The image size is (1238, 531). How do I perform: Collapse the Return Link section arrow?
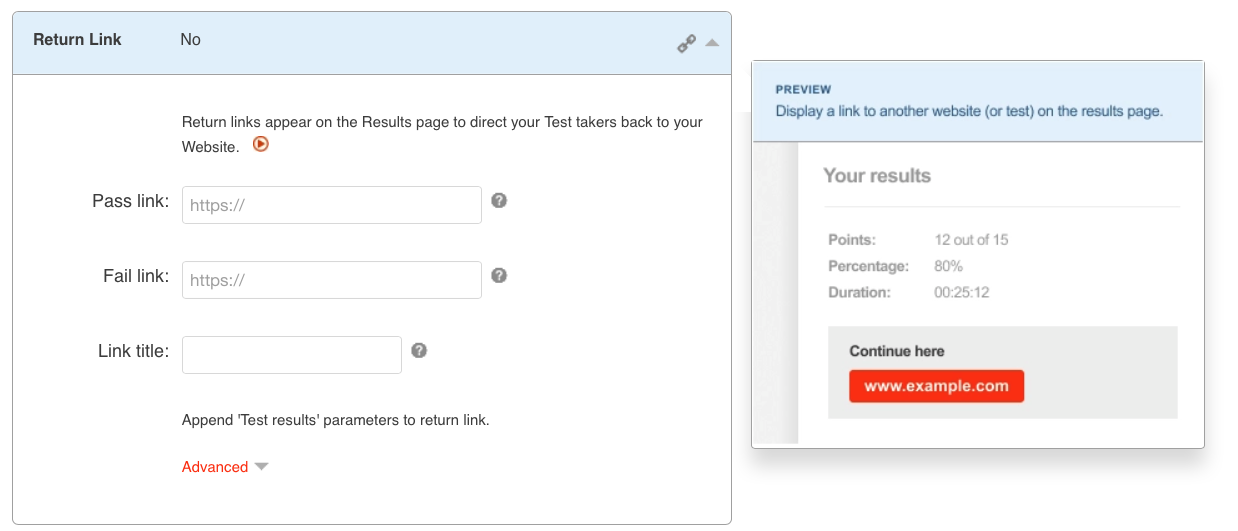712,43
